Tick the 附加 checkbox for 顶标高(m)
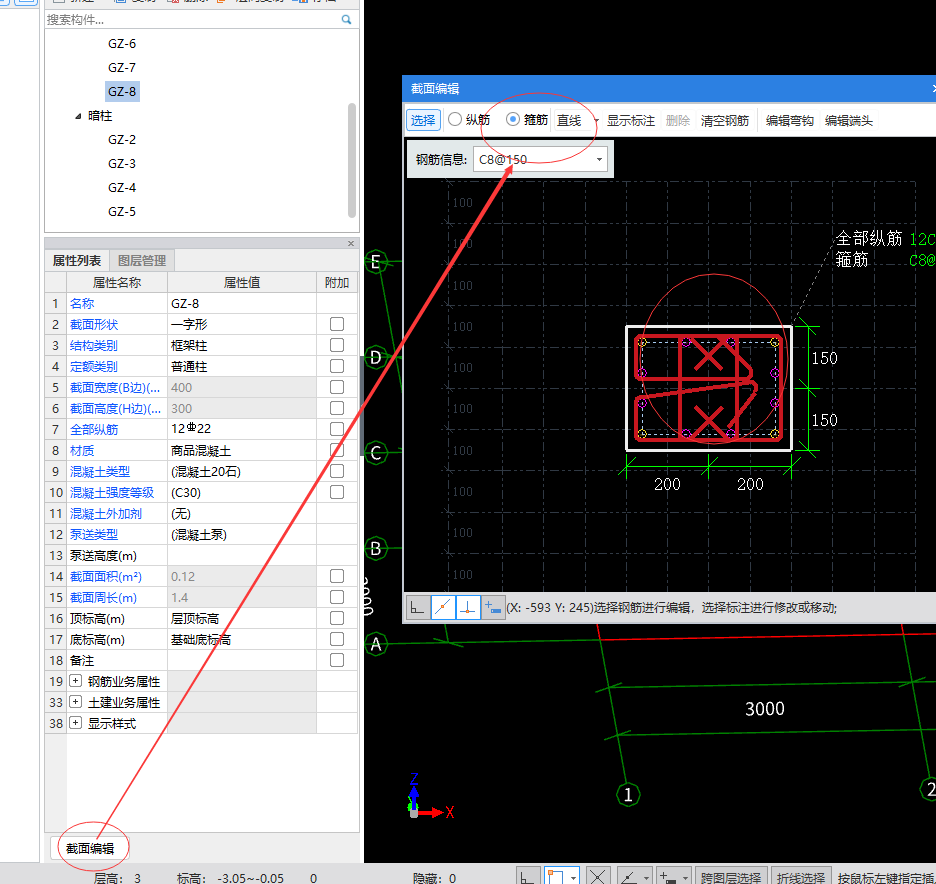This screenshot has width=936, height=884. [337, 618]
